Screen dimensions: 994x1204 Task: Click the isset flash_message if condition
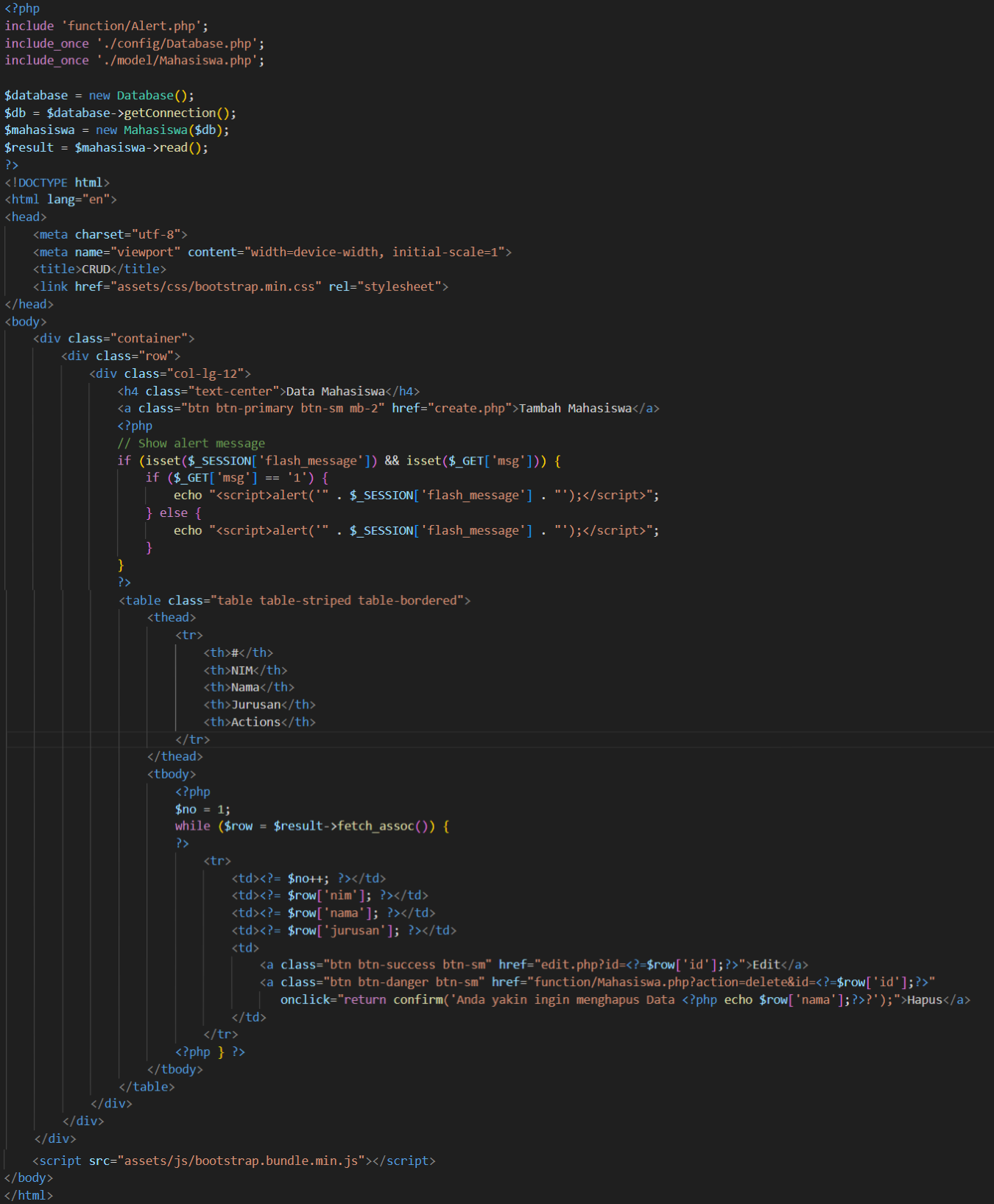pyautogui.click(x=339, y=461)
